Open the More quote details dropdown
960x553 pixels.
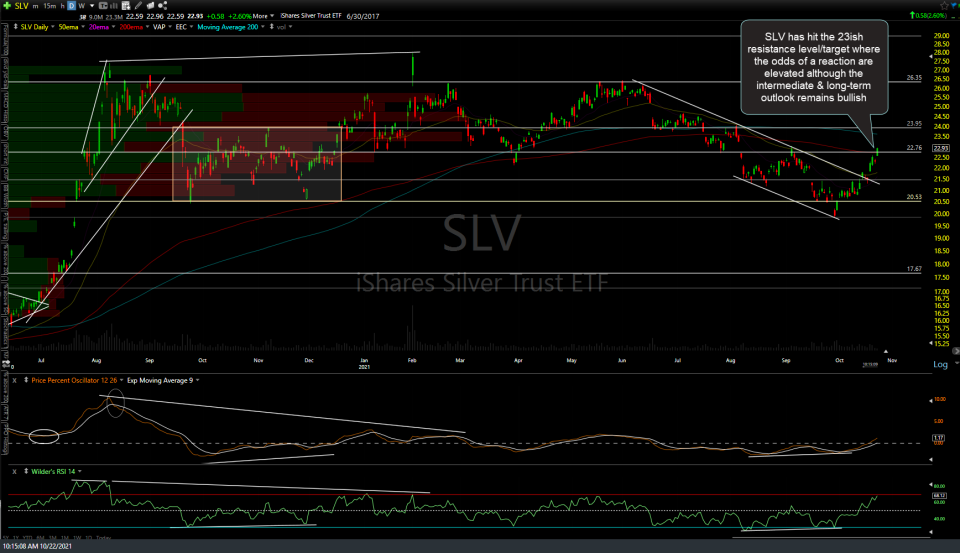263,16
